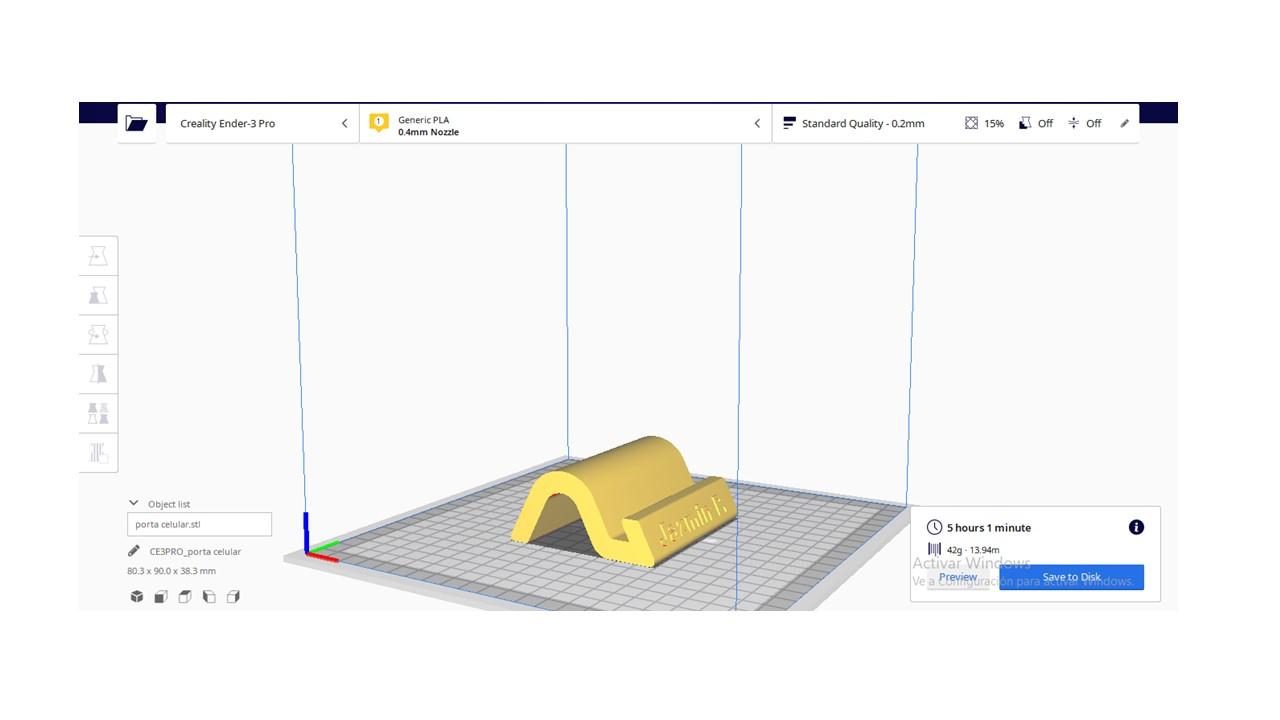Click the info icon beside print time
Image resolution: width=1280 pixels, height=720 pixels.
click(x=1136, y=527)
